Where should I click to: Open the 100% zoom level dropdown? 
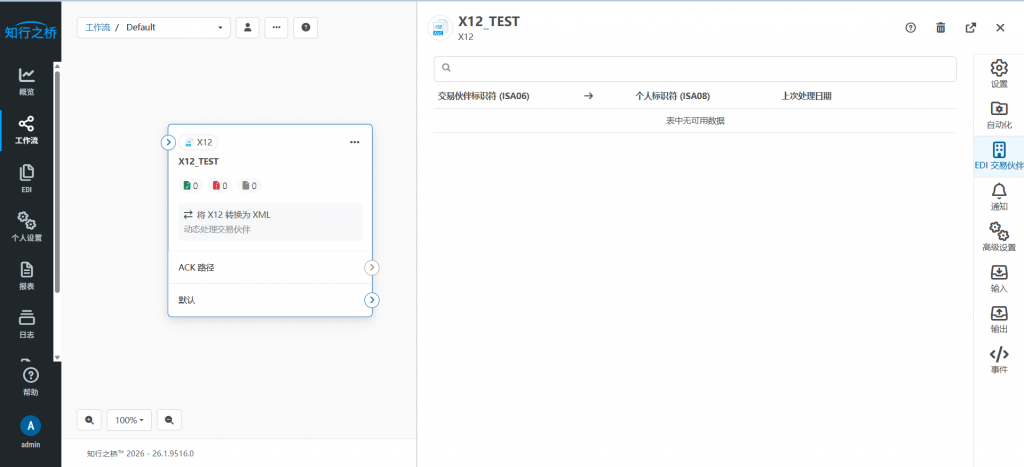pyautogui.click(x=129, y=420)
